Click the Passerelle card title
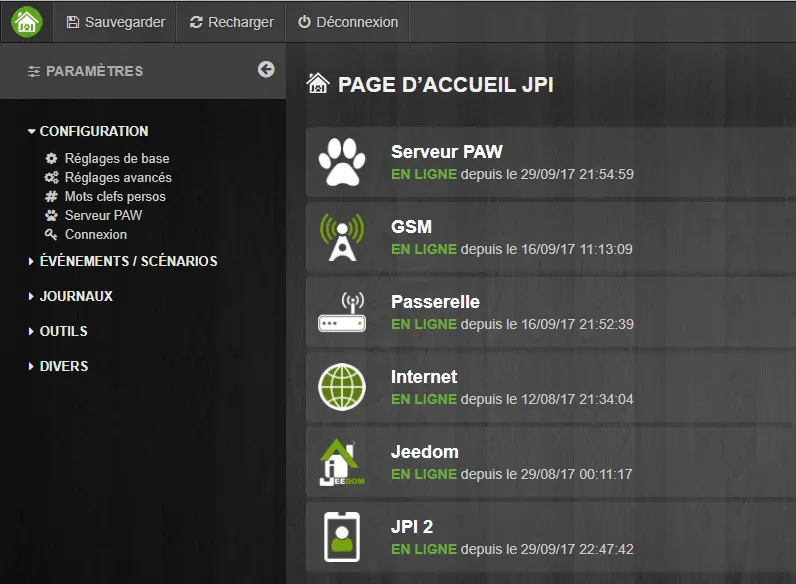This screenshot has width=796, height=584. coord(435,302)
